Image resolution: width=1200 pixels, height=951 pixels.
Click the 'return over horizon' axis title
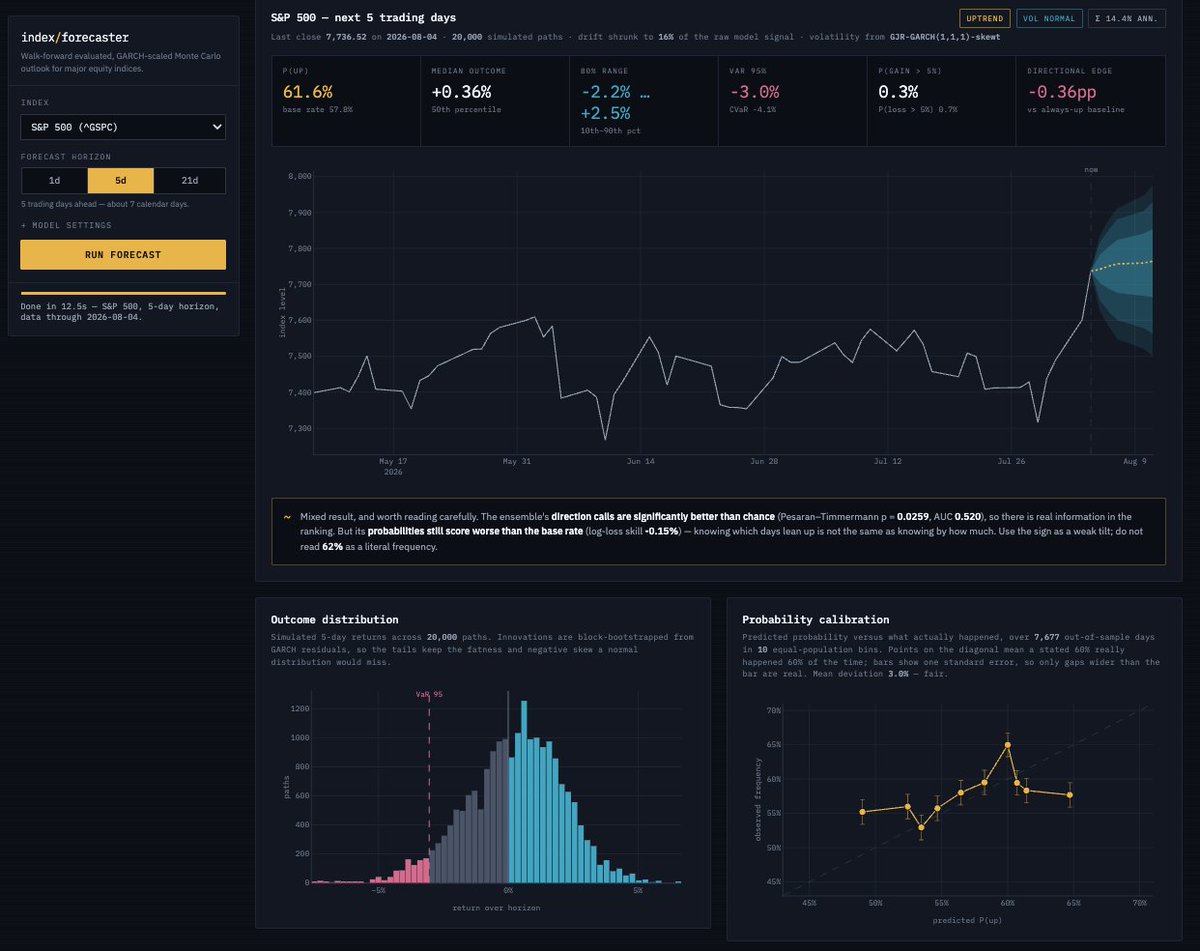[x=496, y=907]
